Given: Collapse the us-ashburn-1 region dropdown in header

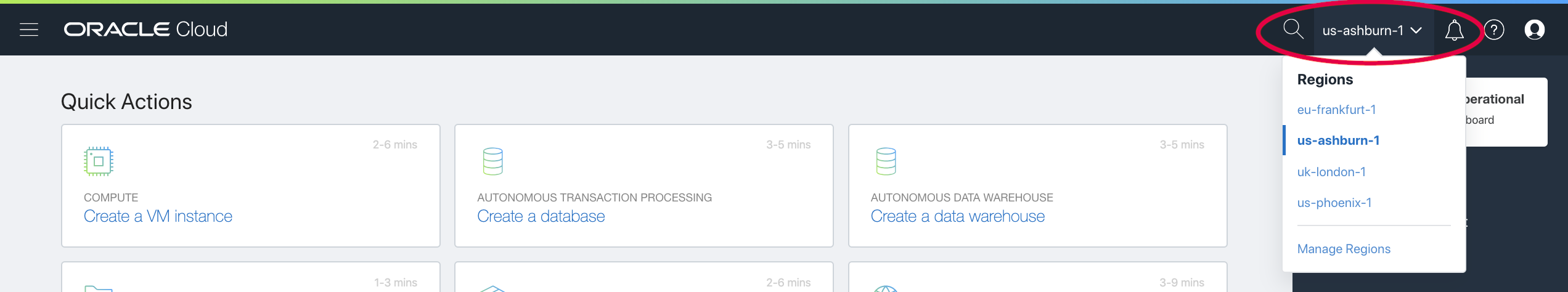Looking at the screenshot, I should coord(1371,30).
